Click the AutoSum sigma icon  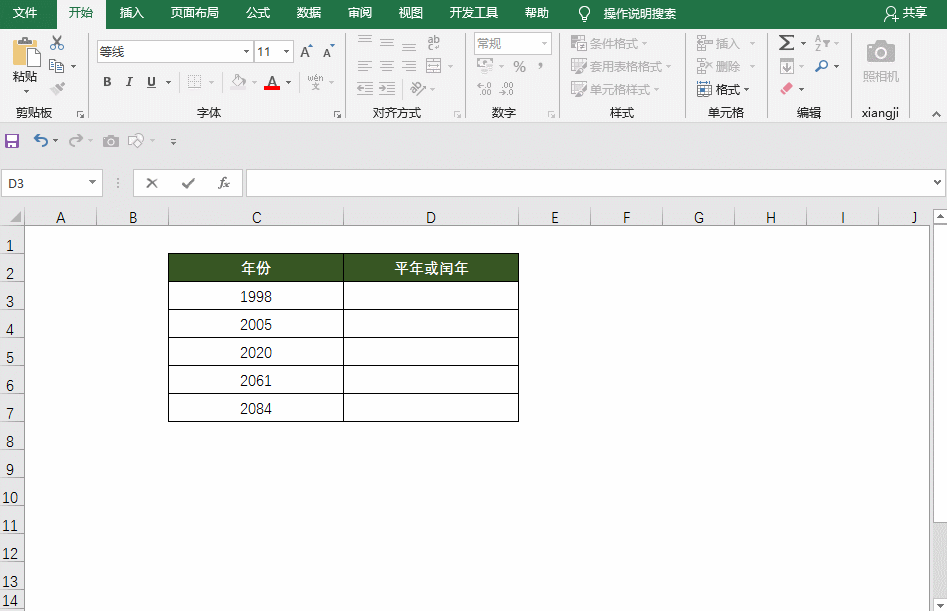786,43
